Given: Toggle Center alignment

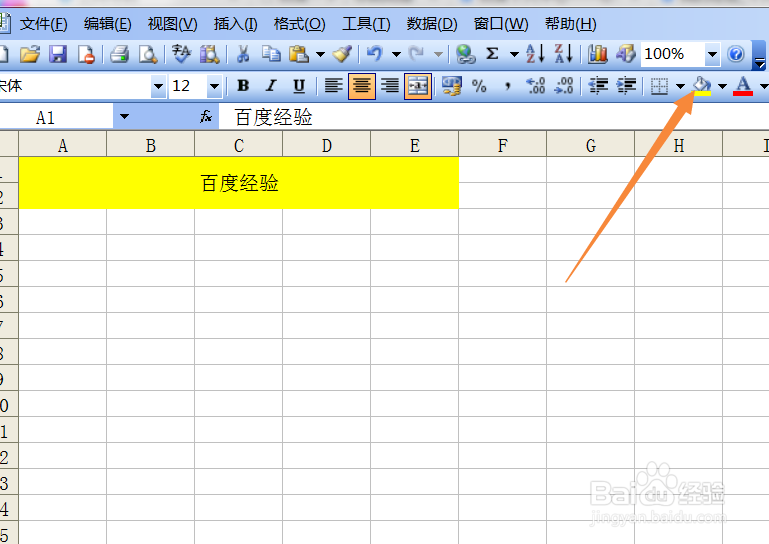Looking at the screenshot, I should (x=362, y=86).
